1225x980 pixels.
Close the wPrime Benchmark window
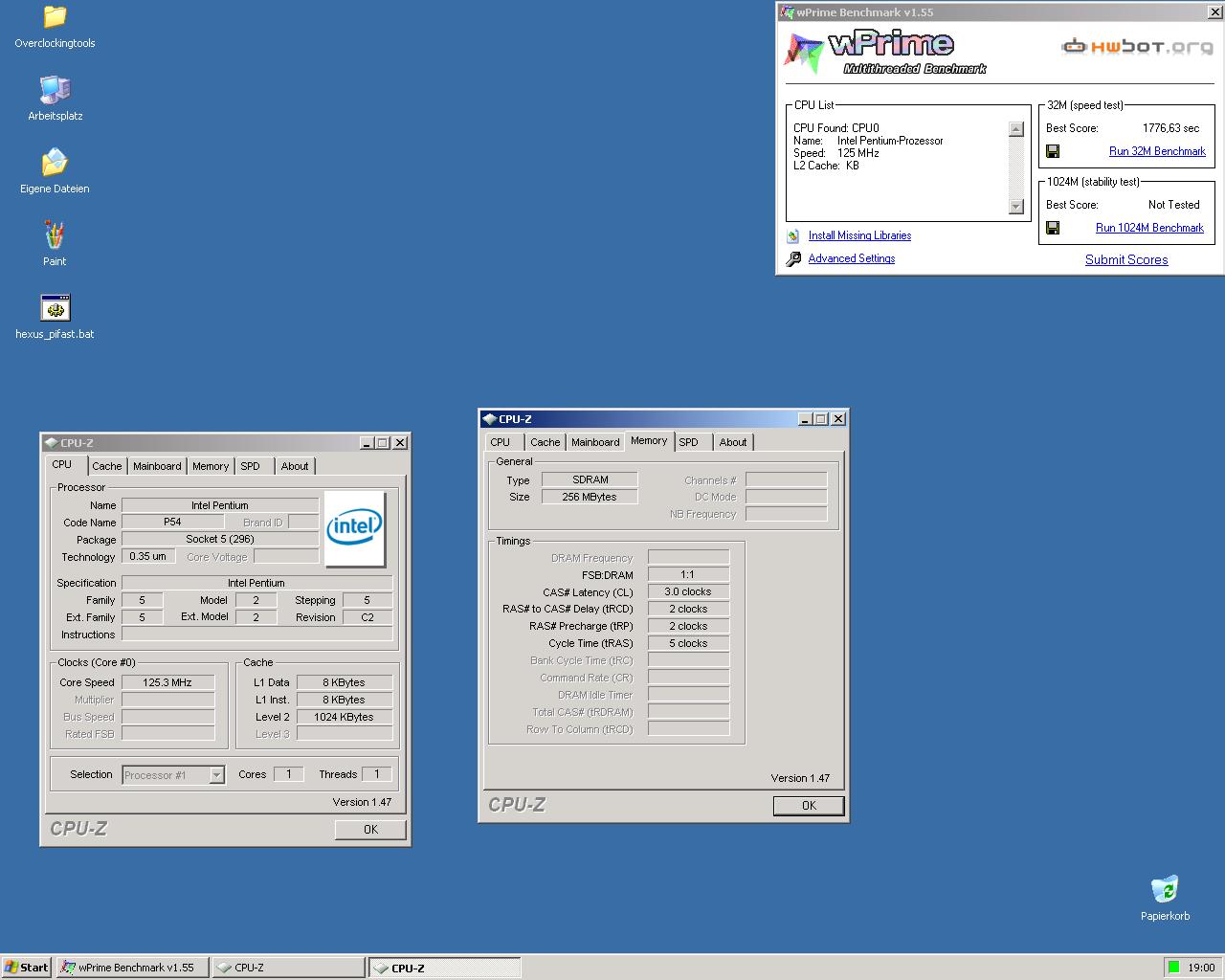[x=1214, y=11]
